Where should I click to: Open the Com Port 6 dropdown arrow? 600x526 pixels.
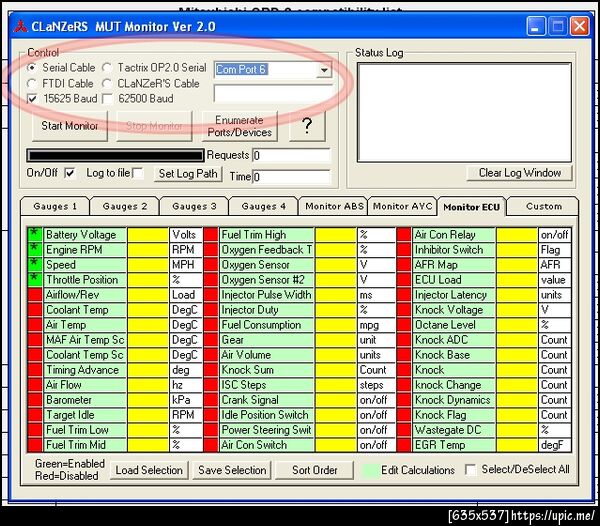(324, 70)
